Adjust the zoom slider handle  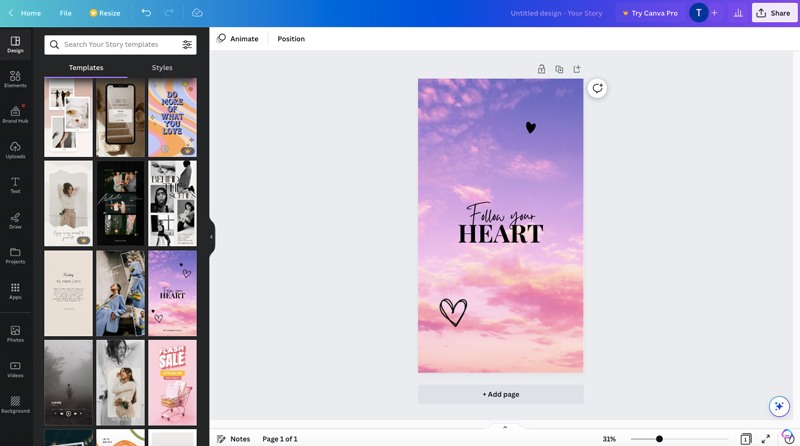(659, 439)
